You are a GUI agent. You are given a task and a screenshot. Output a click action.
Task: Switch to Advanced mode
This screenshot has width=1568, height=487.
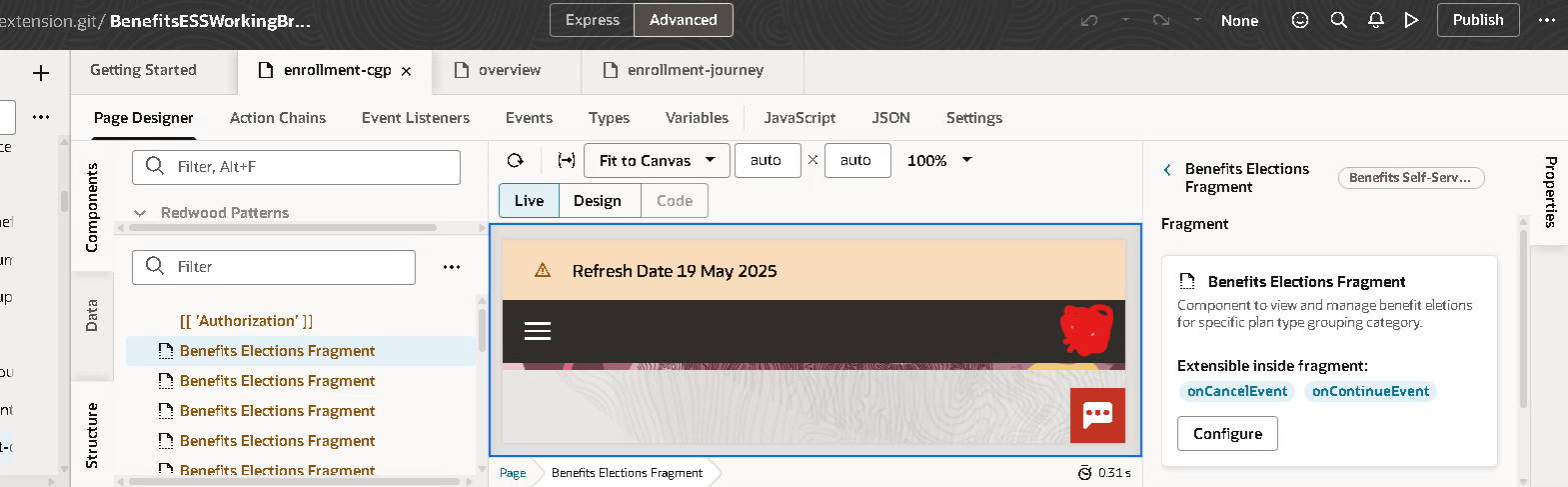click(x=684, y=20)
